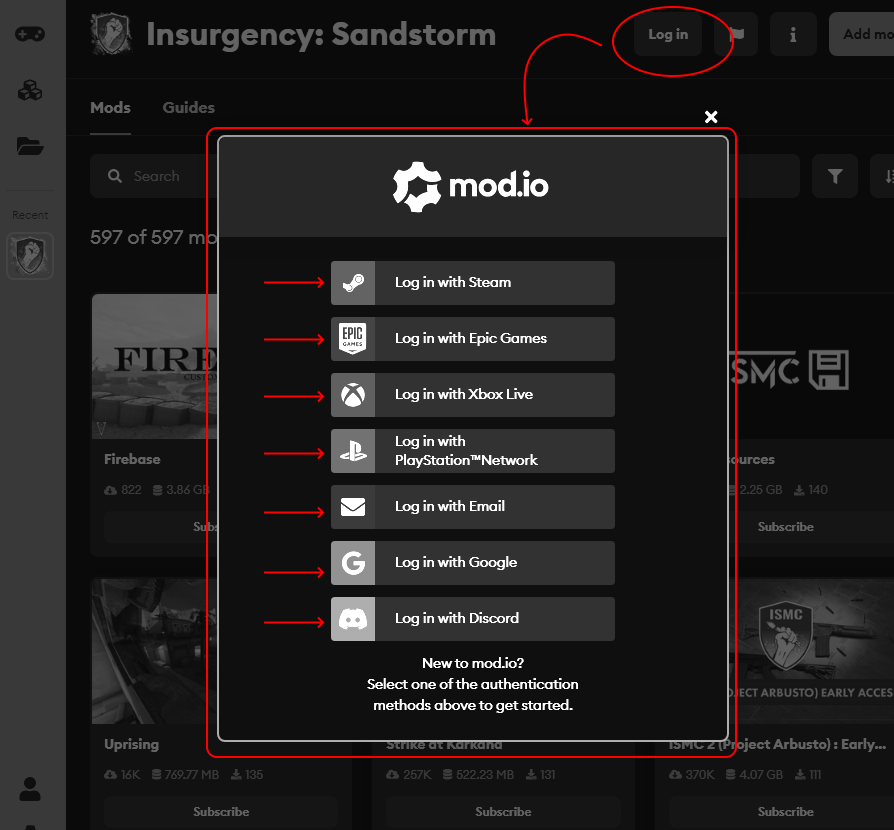Open the Firebase mod thumbnail
Screen dimensions: 894x830
[x=155, y=367]
